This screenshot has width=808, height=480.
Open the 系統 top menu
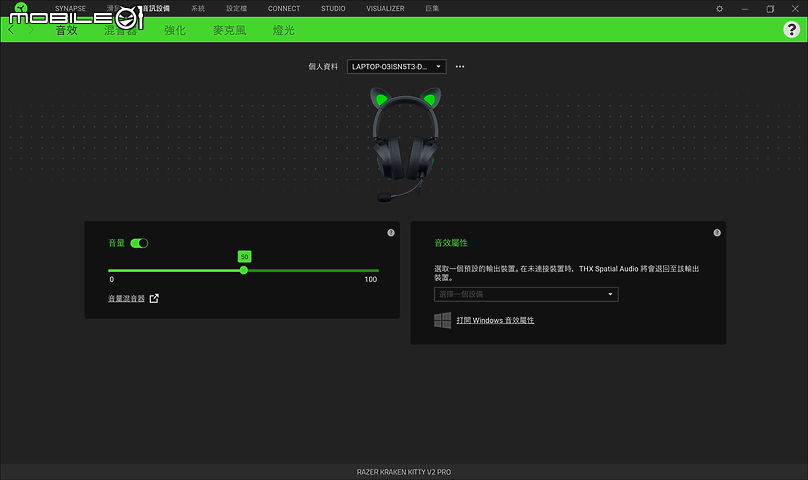[198, 8]
